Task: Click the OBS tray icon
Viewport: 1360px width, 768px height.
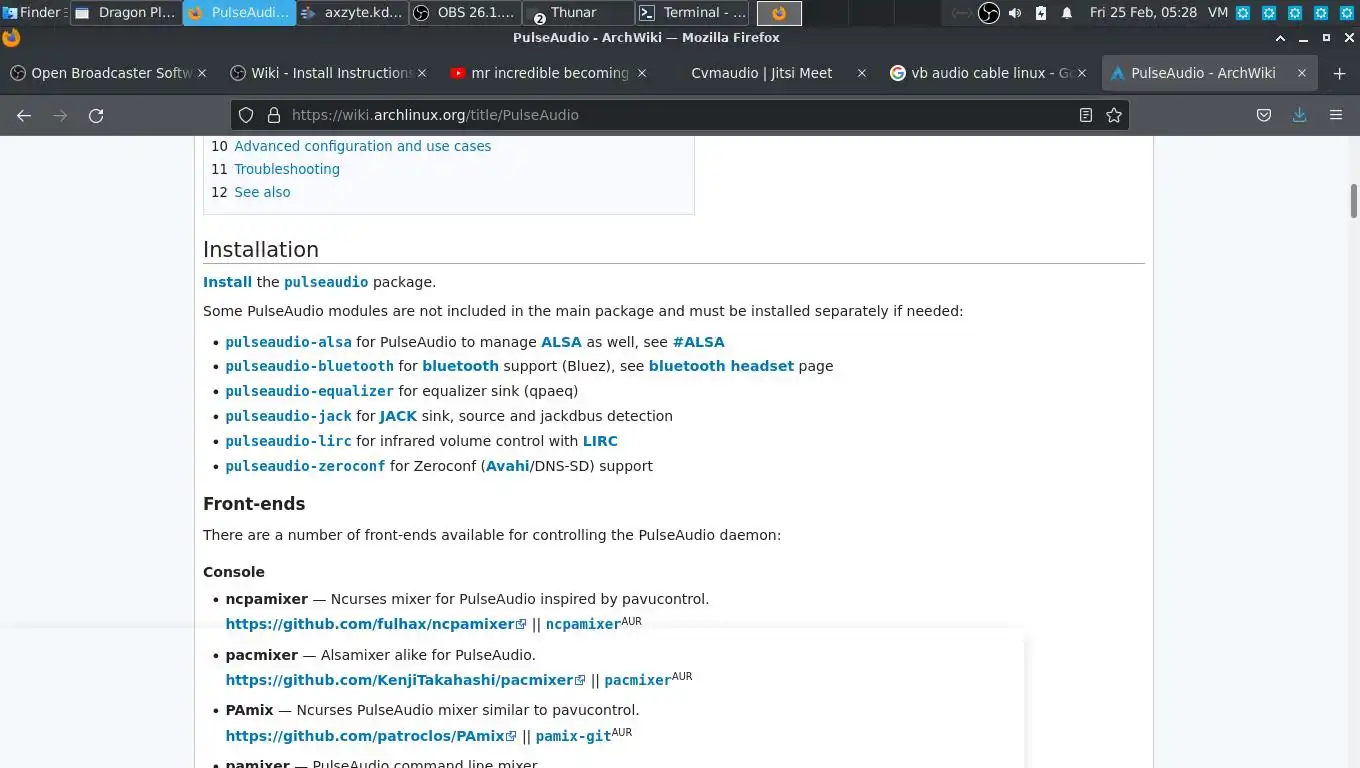Action: [x=988, y=13]
